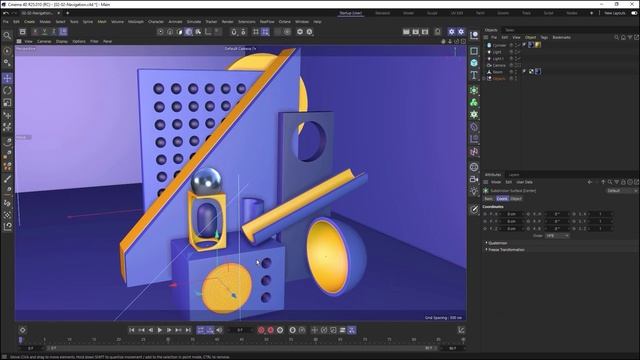
Task: Click the globe Environment icon in right palette
Action: point(474,167)
